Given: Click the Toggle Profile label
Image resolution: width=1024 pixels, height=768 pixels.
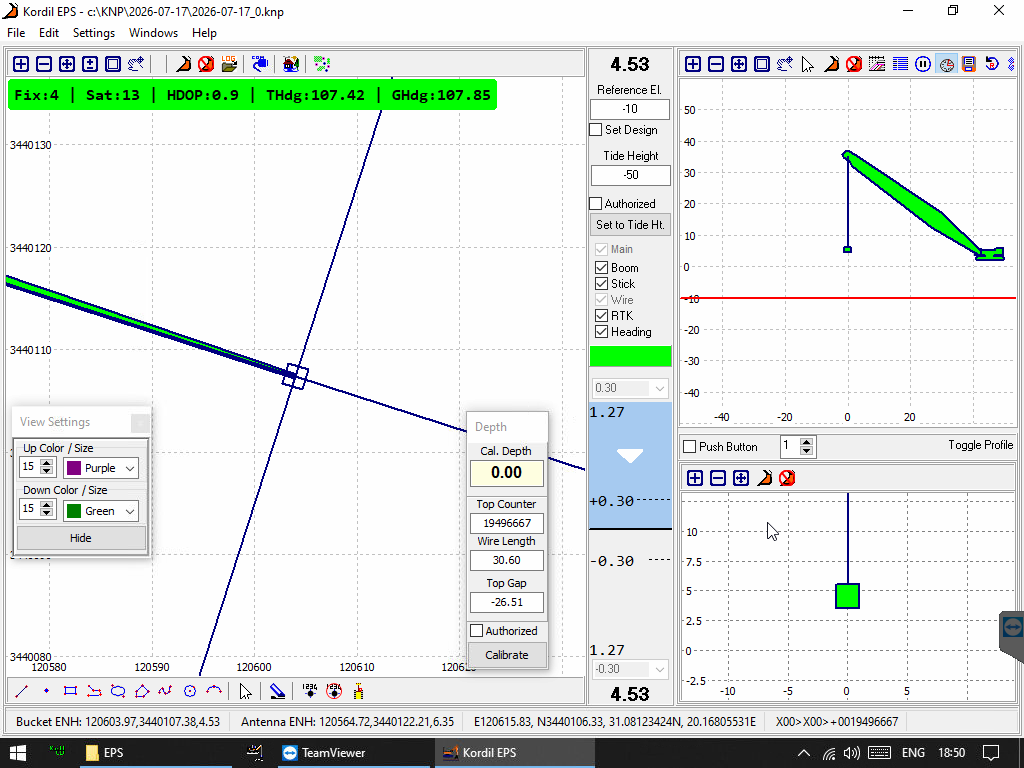Looking at the screenshot, I should [x=980, y=445].
